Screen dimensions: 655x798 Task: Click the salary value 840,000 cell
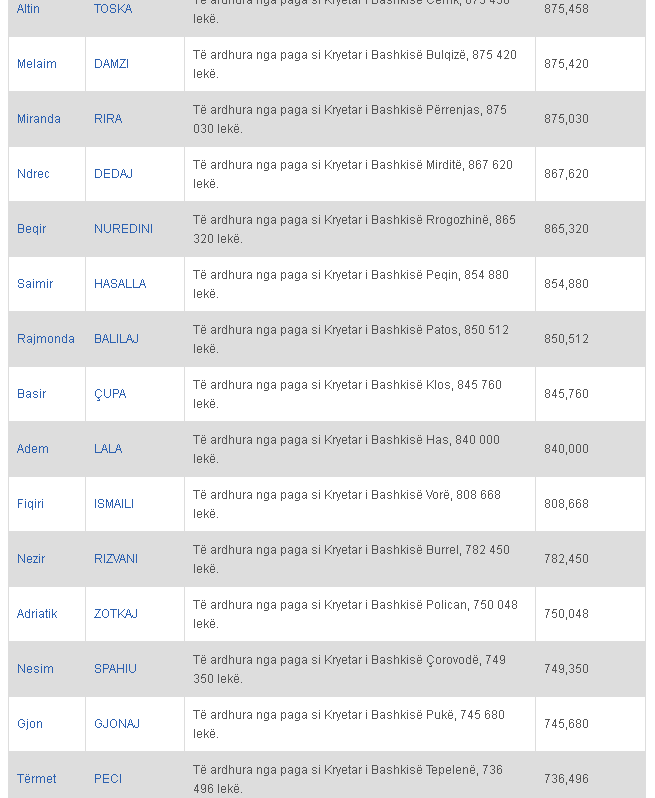point(566,449)
